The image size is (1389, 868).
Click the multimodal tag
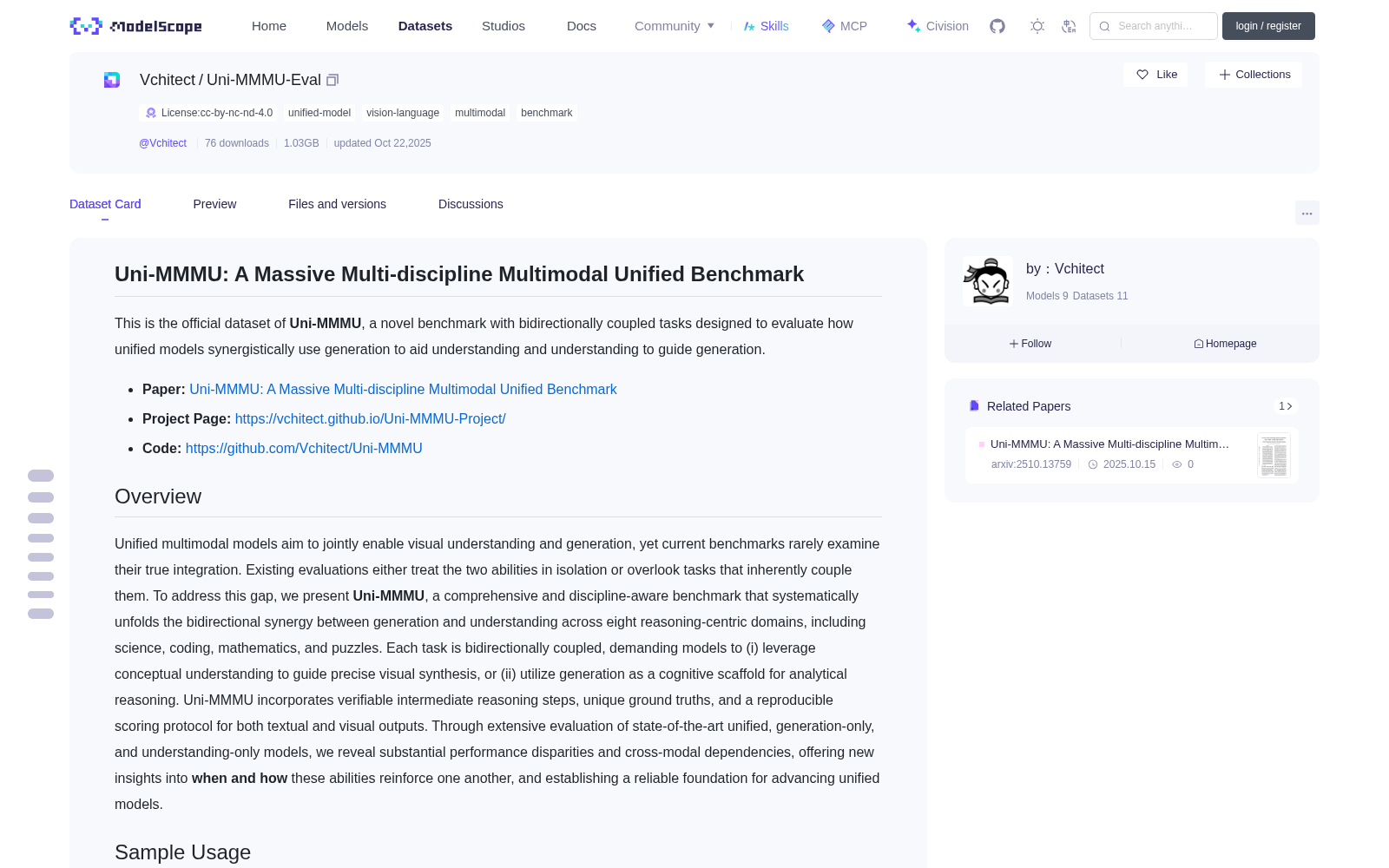click(x=480, y=113)
